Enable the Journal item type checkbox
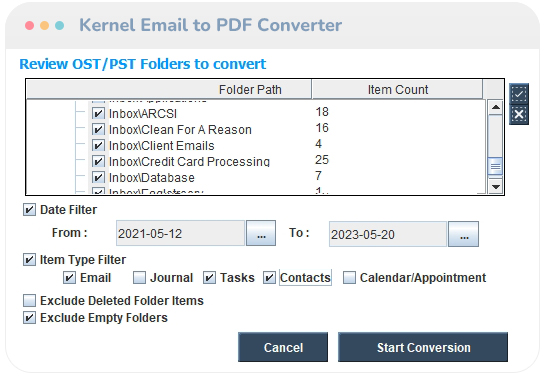545x380 pixels. pos(139,277)
